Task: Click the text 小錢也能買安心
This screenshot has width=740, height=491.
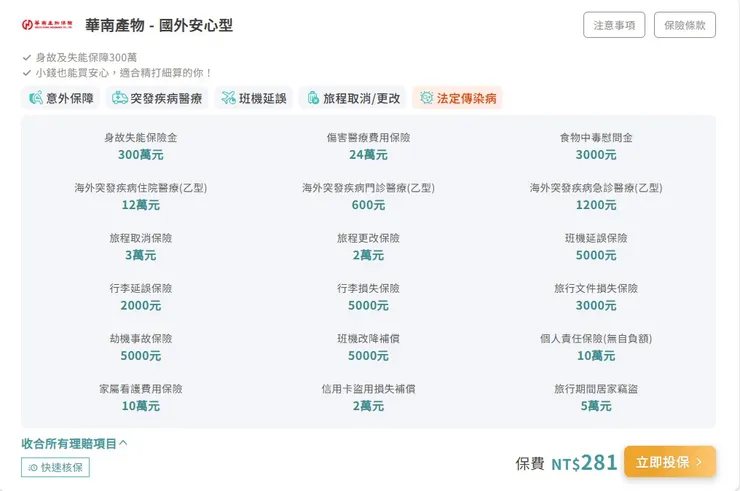Action: pos(72,73)
